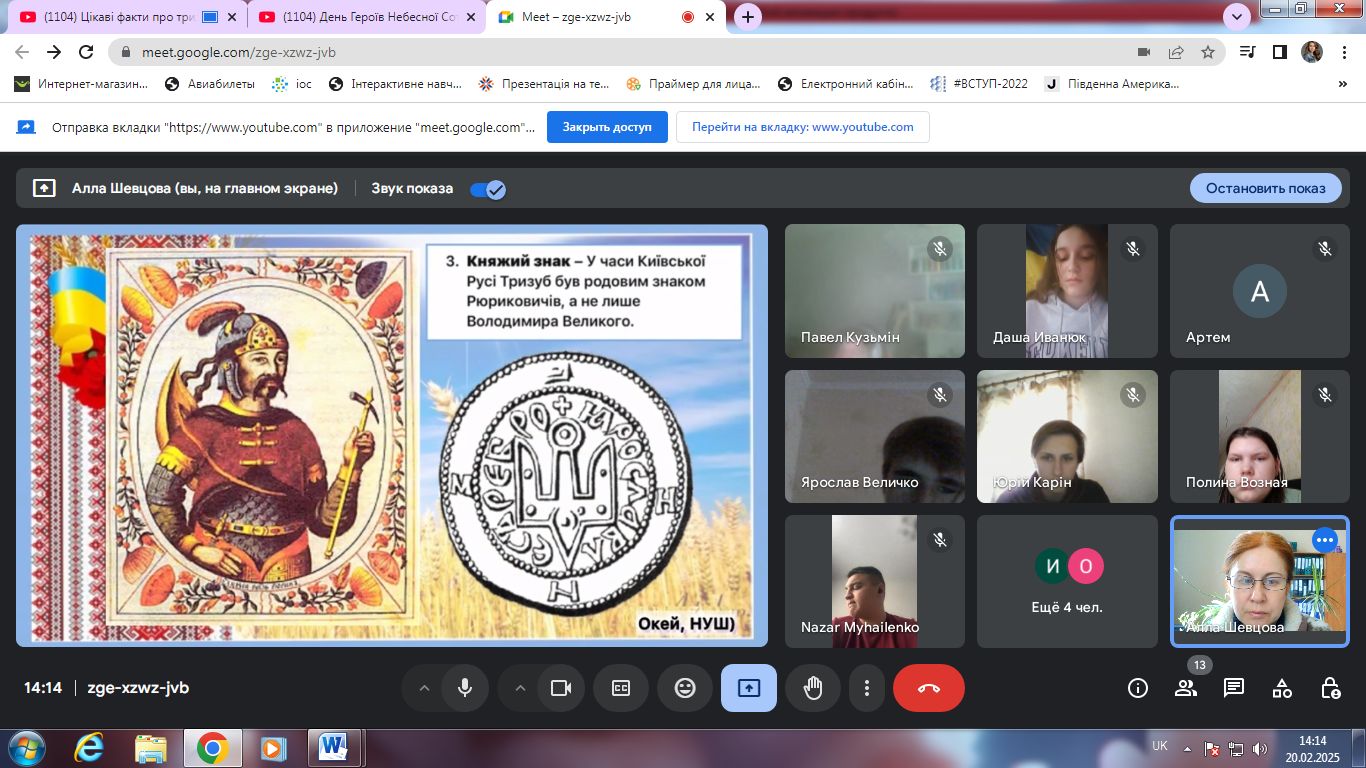Select Даша Иванюк participant tile
This screenshot has height=768, width=1366.
pos(1067,291)
